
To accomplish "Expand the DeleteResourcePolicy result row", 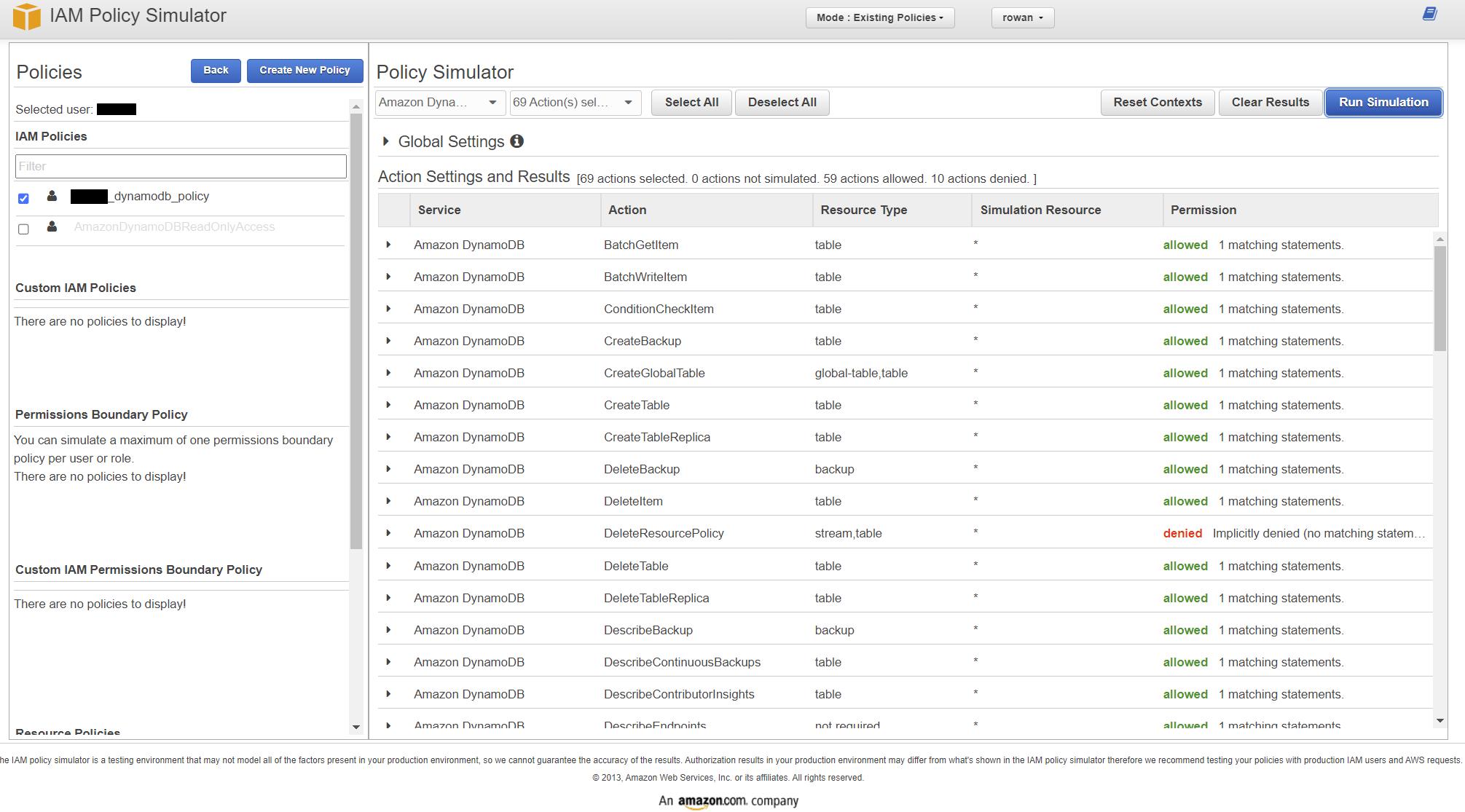I will pos(388,533).
